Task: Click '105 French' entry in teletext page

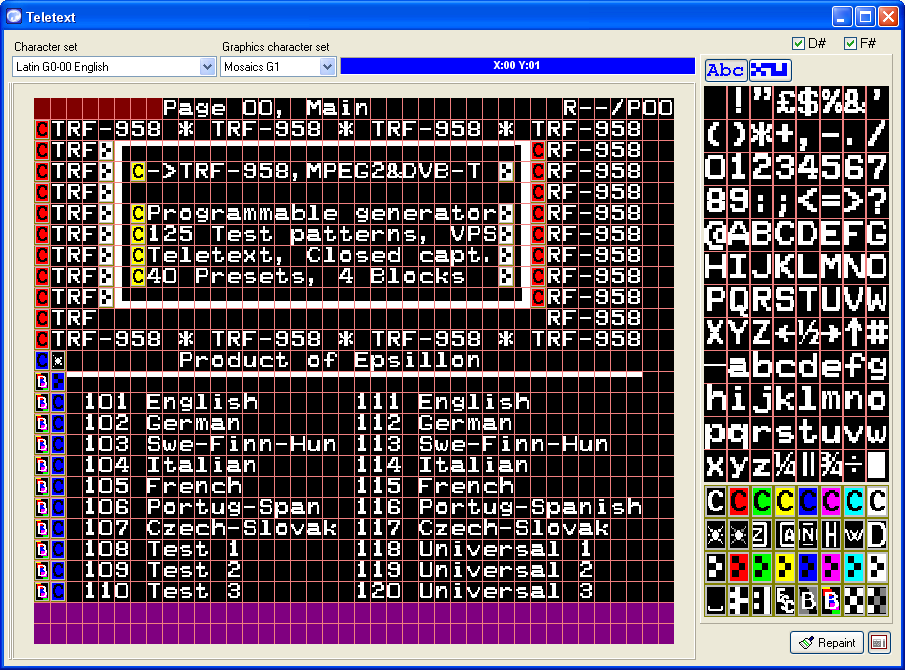Action: tap(163, 486)
